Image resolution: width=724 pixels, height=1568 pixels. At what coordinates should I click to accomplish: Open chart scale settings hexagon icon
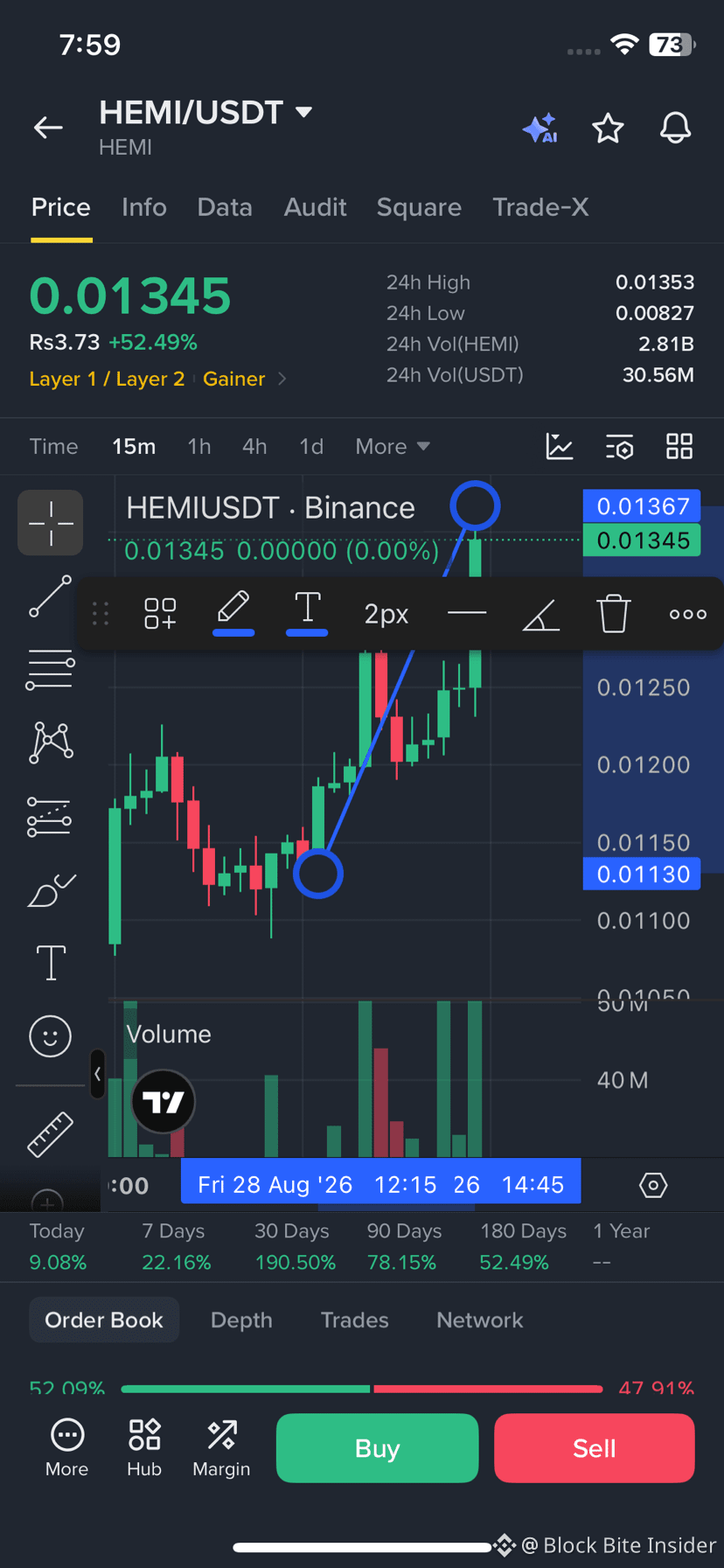coord(653,1185)
